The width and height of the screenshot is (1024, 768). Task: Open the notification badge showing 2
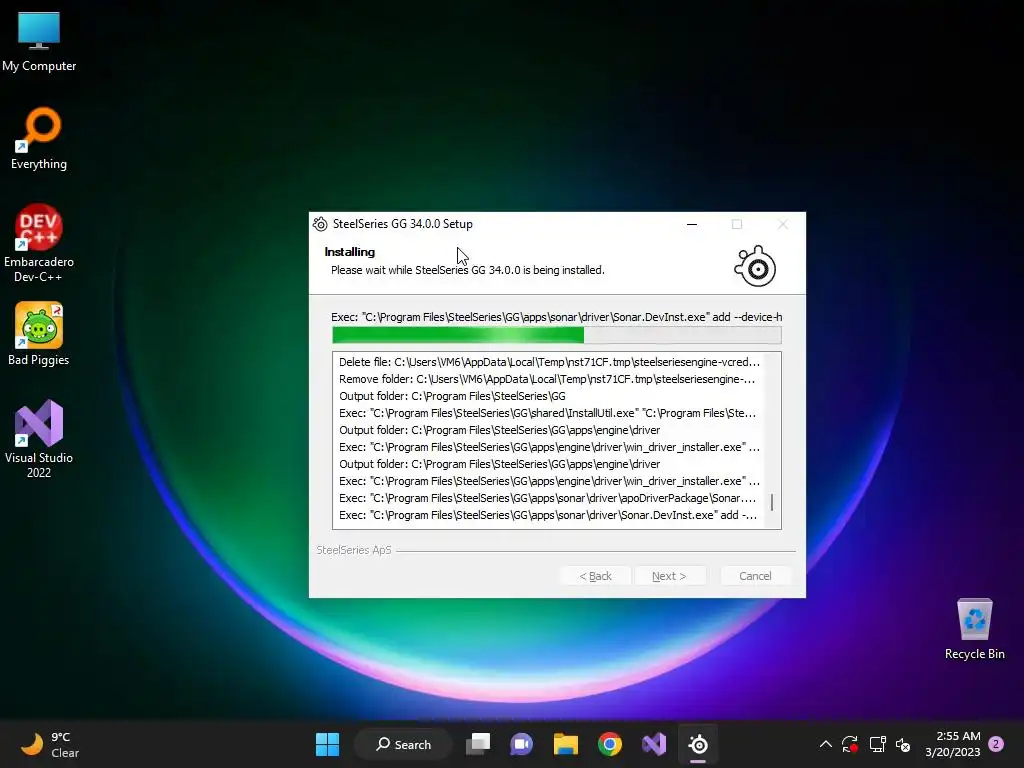[996, 744]
